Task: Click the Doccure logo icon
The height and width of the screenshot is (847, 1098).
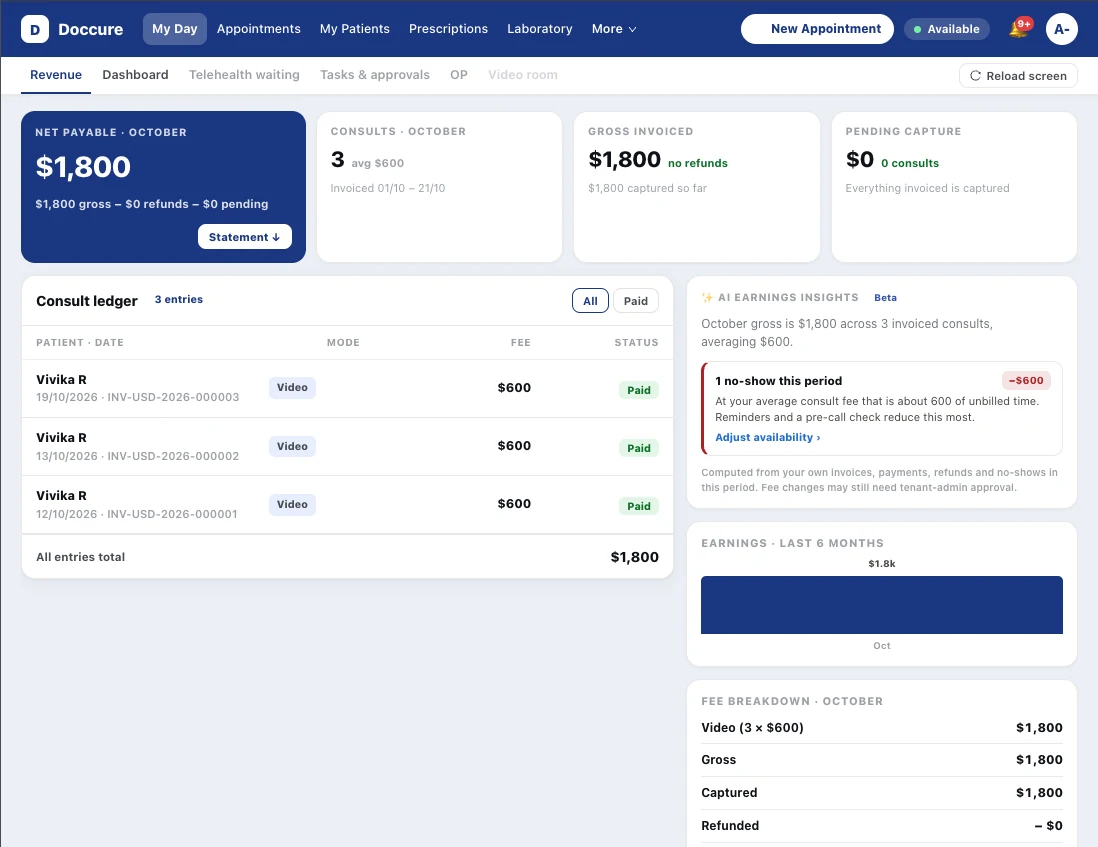Action: (x=35, y=29)
